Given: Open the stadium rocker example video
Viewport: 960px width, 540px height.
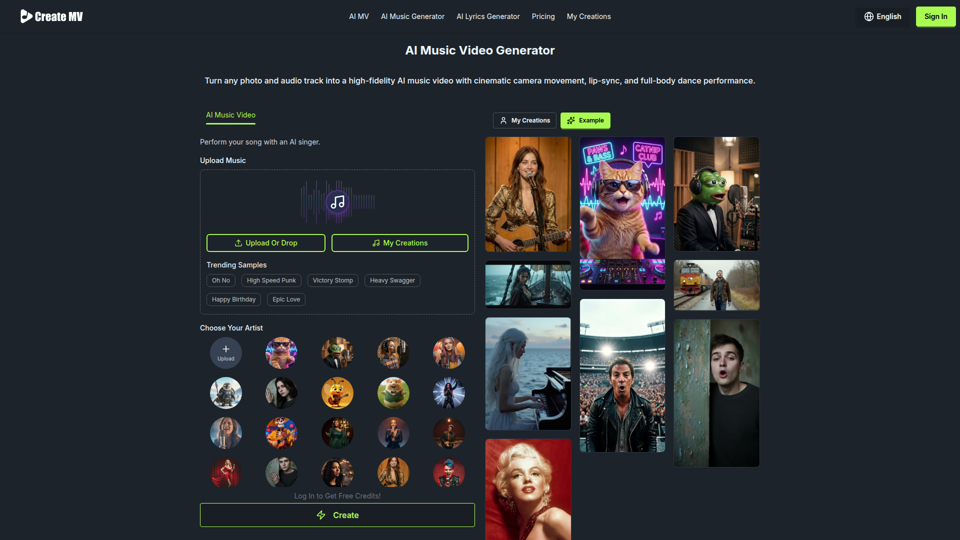Looking at the screenshot, I should tap(622, 375).
